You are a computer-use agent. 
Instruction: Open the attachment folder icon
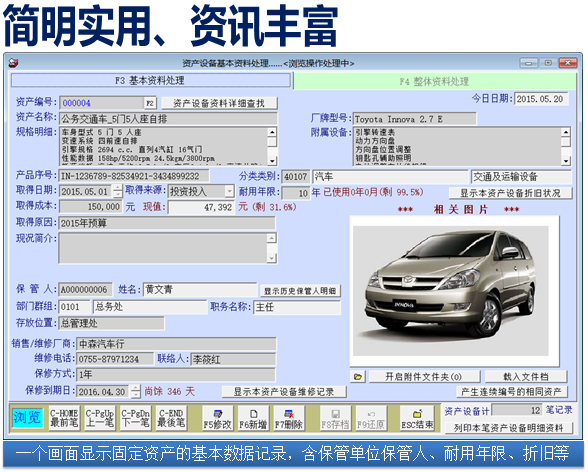point(358,376)
